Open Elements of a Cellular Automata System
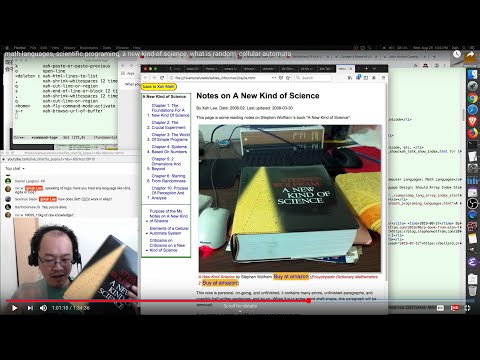480x360 pixels. pyautogui.click(x=169, y=231)
